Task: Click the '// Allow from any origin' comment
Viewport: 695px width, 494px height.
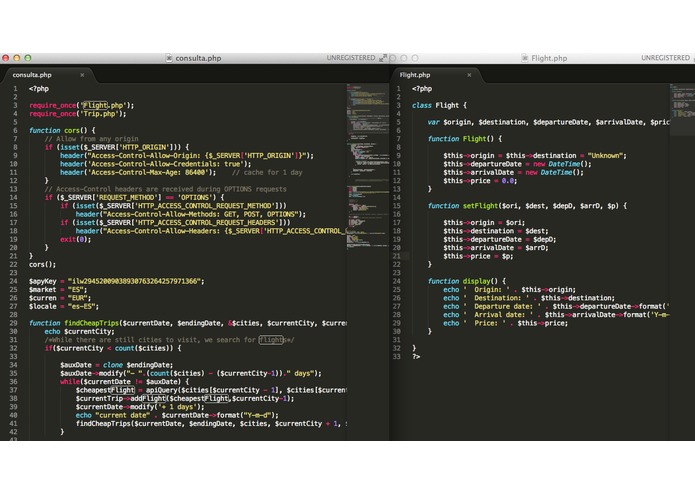Action: (x=91, y=139)
